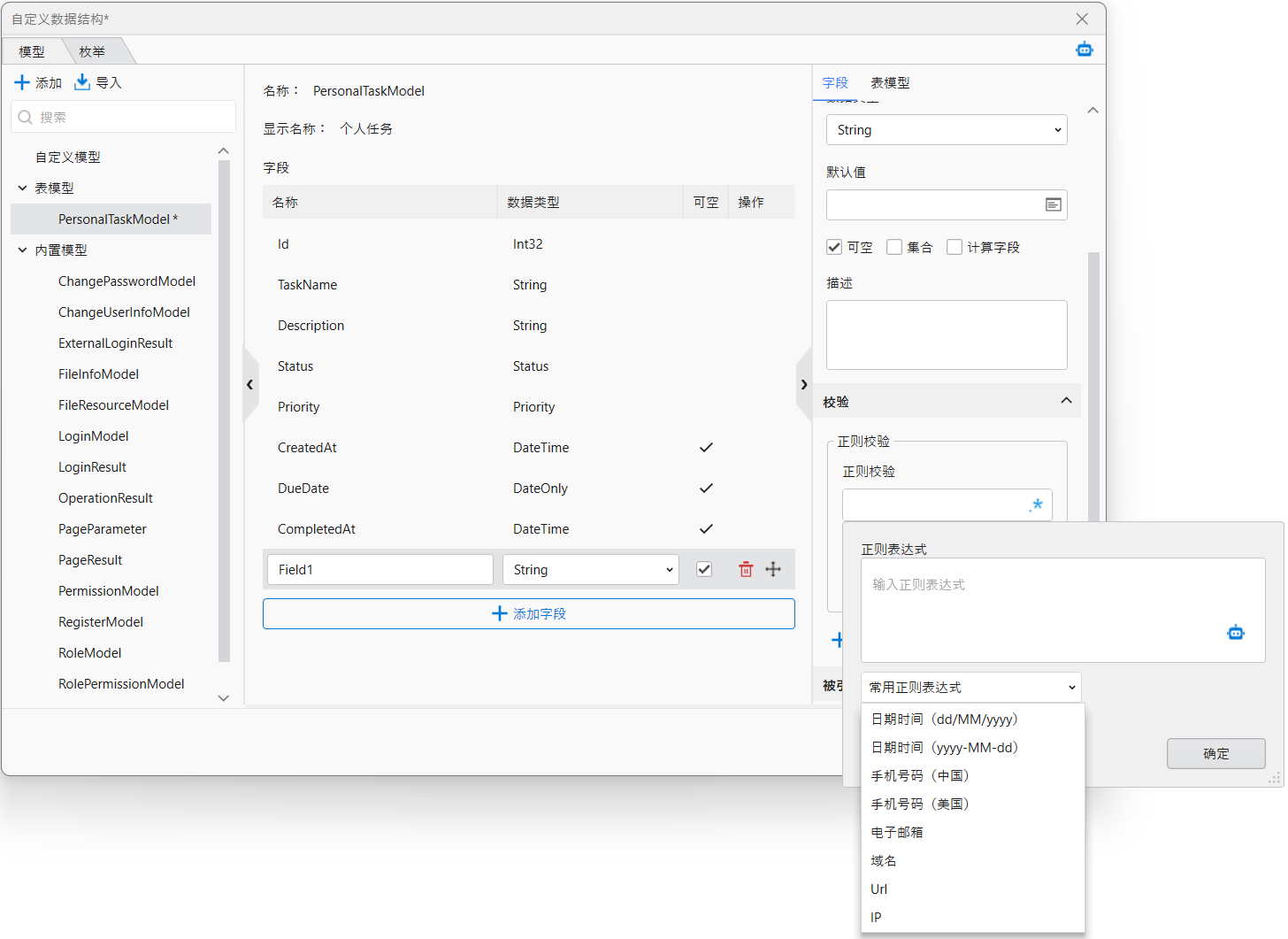Collapse the 校验 section

pyautogui.click(x=1066, y=401)
